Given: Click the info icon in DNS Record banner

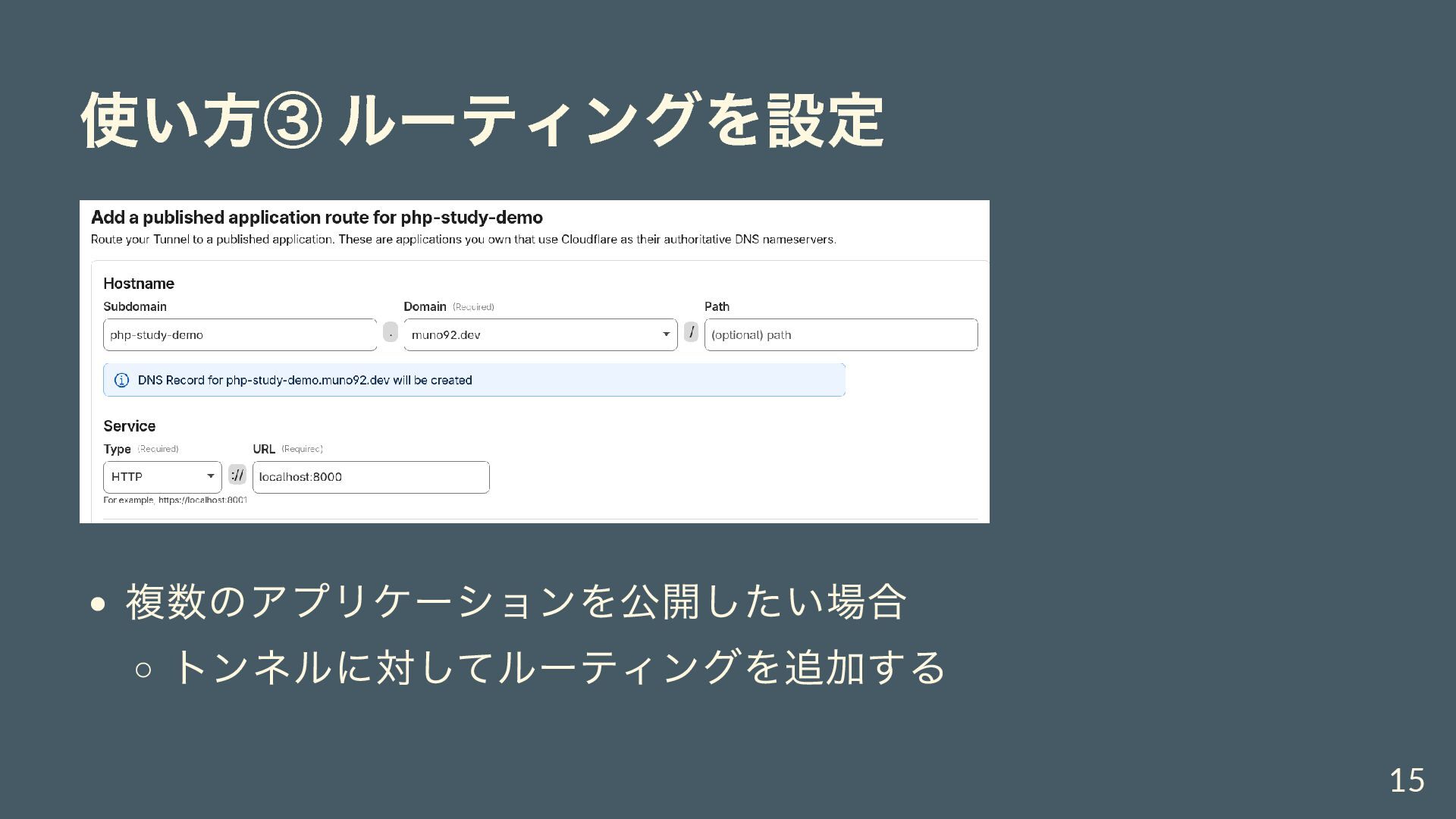Looking at the screenshot, I should (x=121, y=380).
